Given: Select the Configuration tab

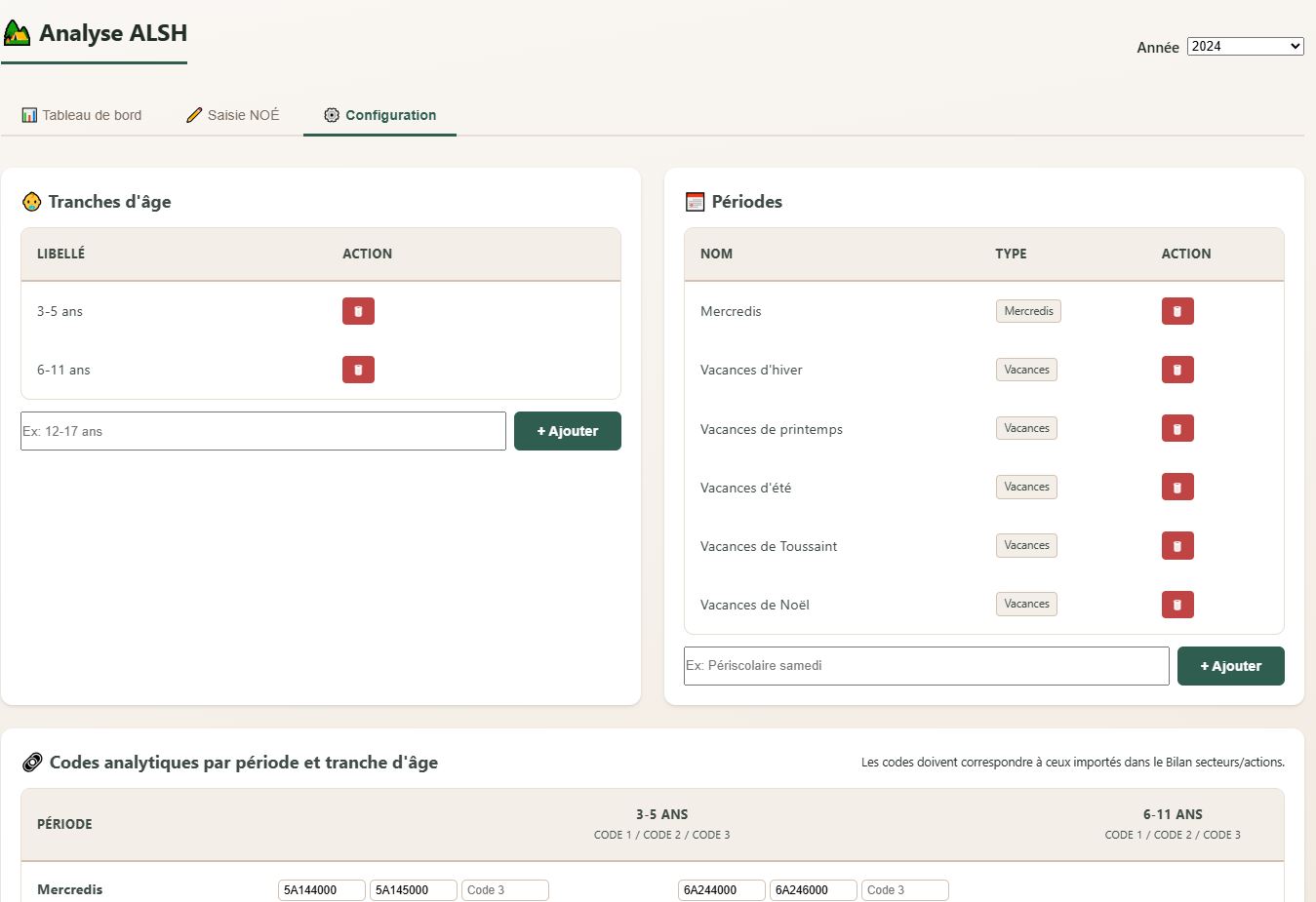Looking at the screenshot, I should click(x=379, y=115).
